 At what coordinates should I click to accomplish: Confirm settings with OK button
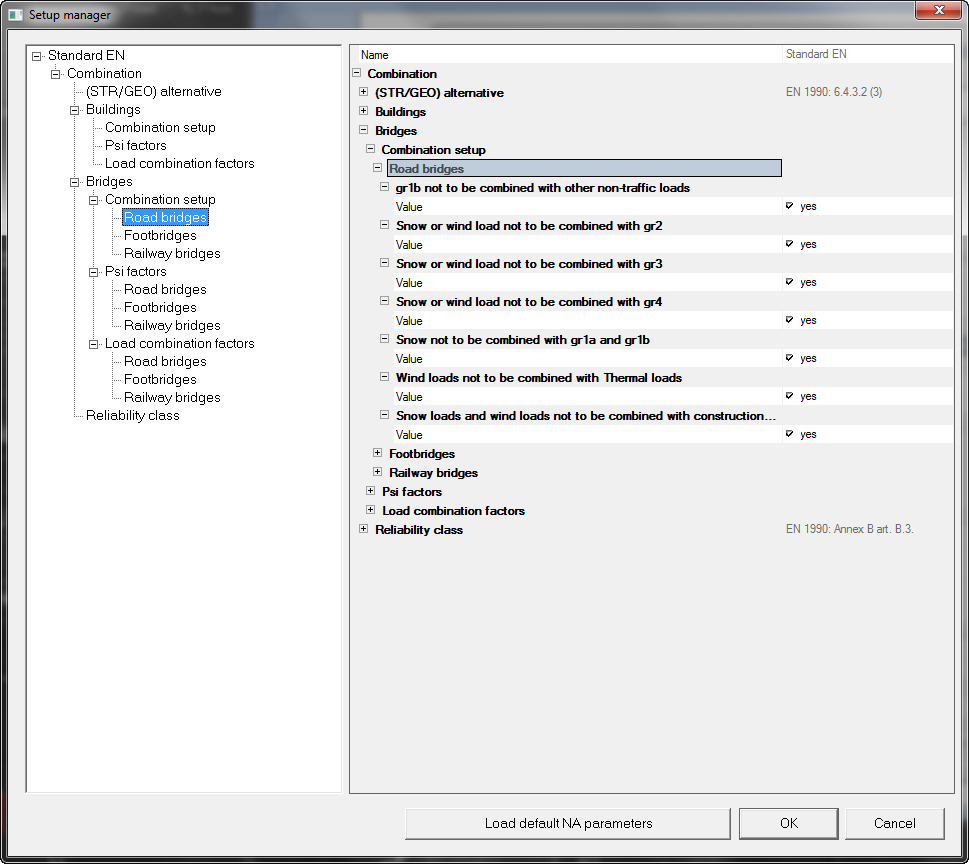(789, 823)
